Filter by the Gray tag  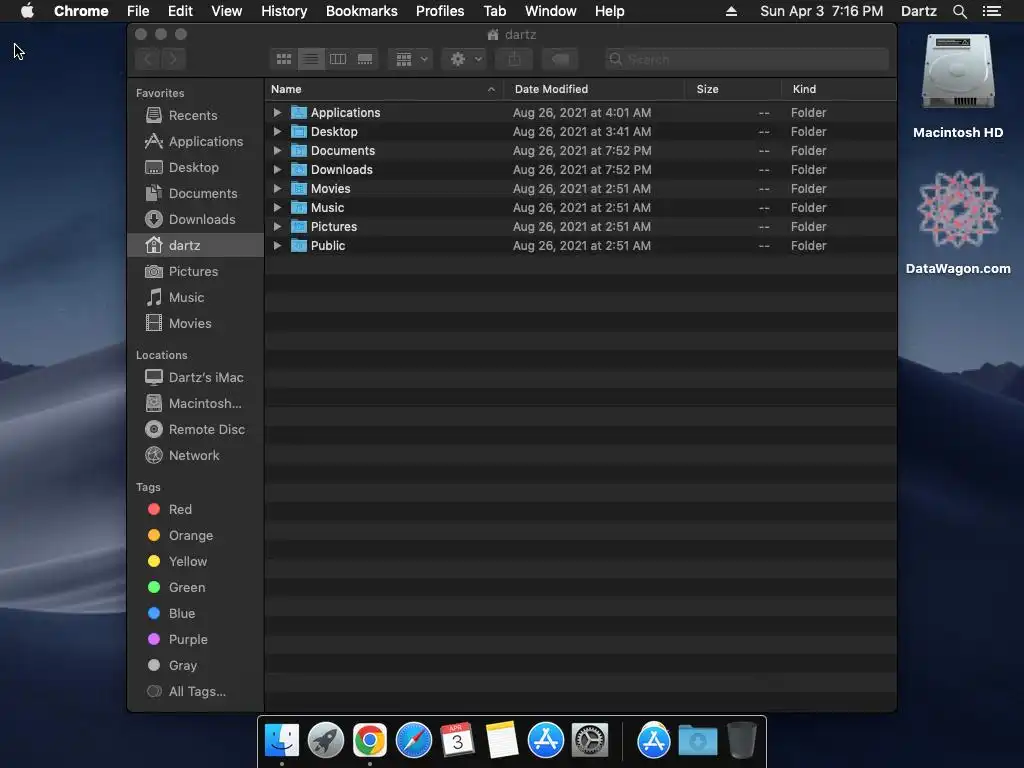[x=195, y=665]
